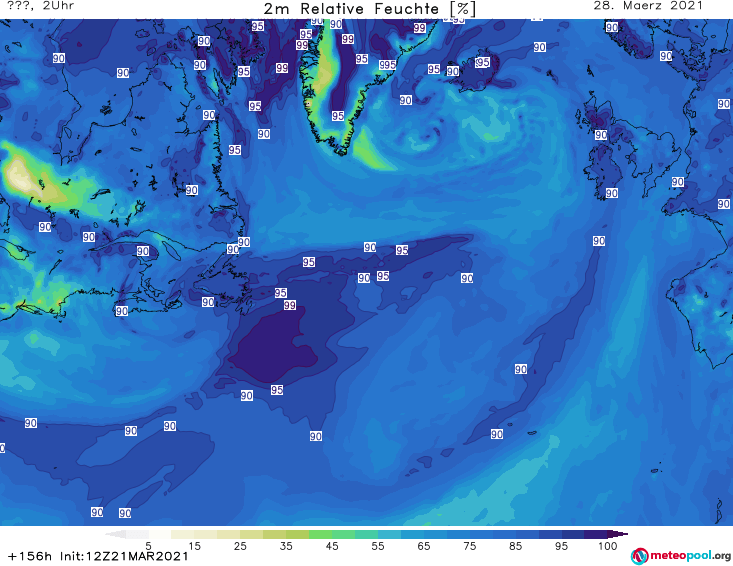733x566 pixels.
Task: Click the legend value "65"
Action: coord(424,546)
